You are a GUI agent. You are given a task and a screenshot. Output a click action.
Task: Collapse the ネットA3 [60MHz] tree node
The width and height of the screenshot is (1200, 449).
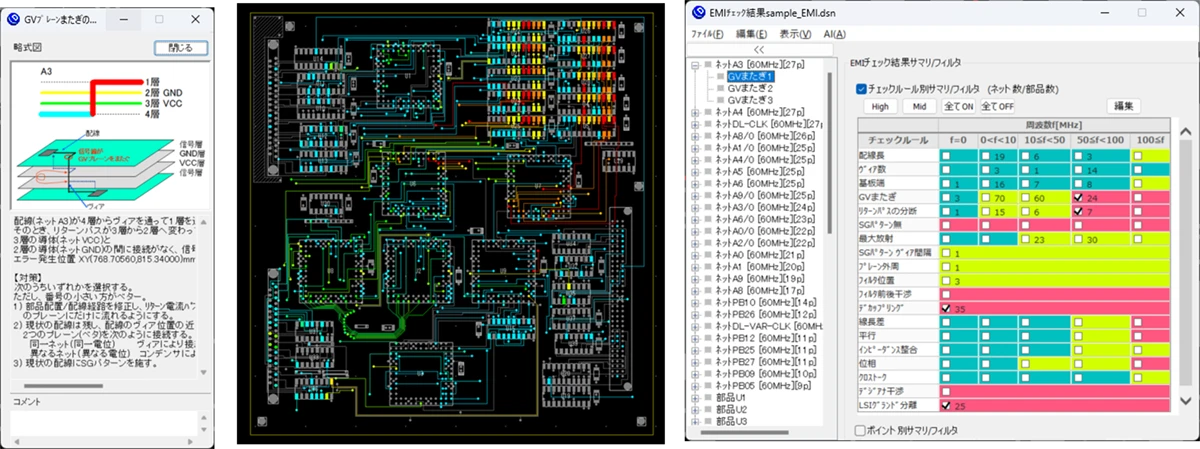[x=696, y=64]
